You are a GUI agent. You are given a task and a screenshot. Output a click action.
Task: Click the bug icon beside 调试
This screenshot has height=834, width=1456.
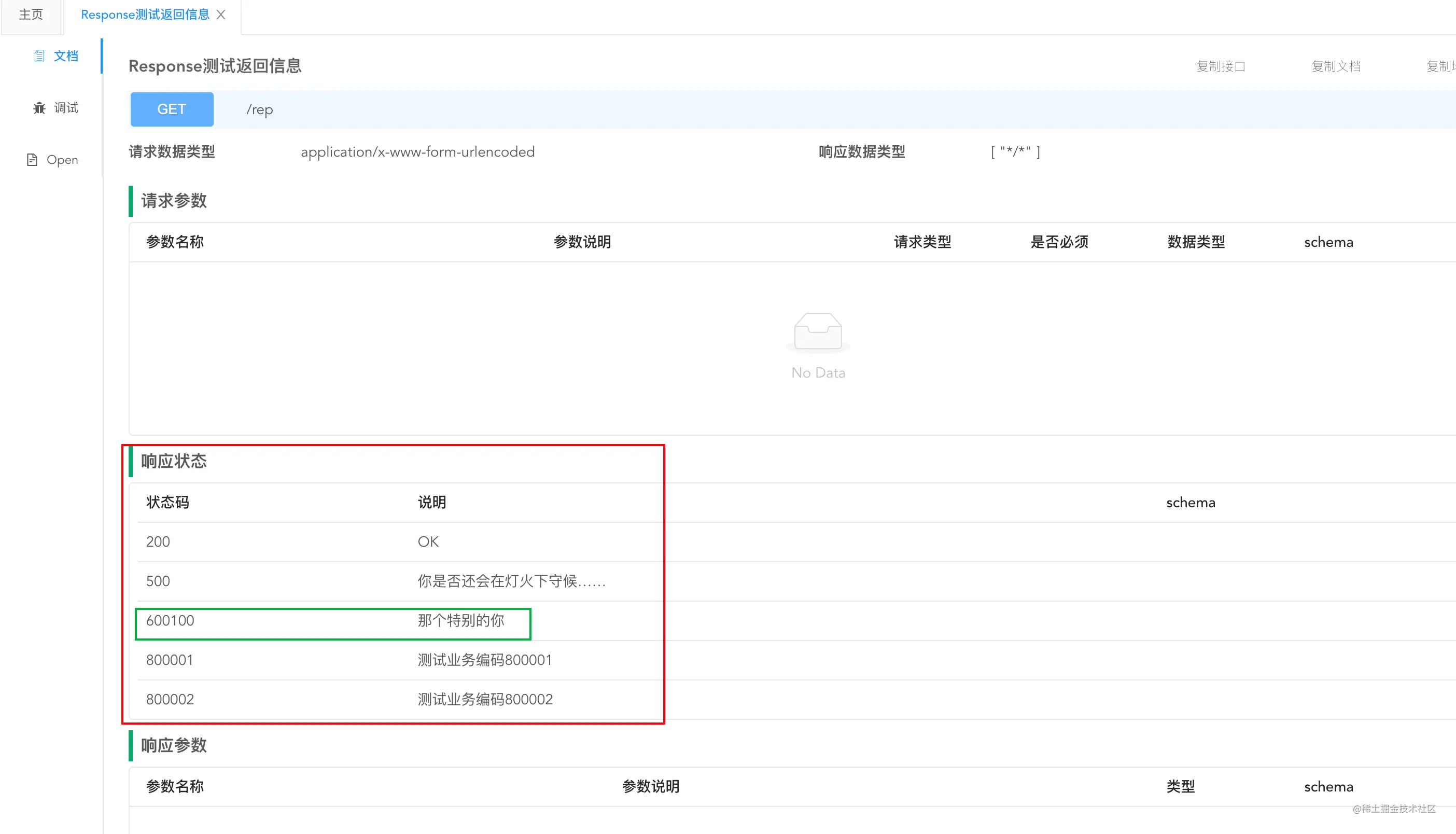(x=39, y=108)
